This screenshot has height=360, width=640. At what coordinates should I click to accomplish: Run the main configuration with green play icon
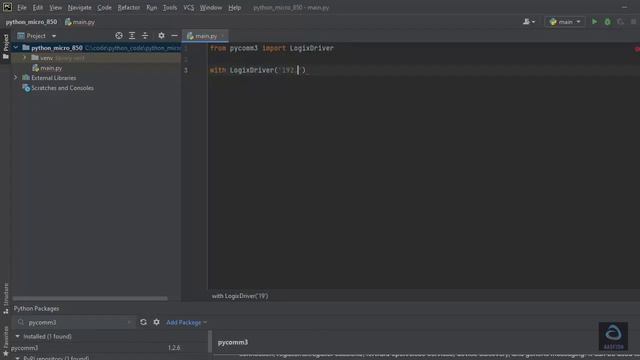(x=594, y=22)
